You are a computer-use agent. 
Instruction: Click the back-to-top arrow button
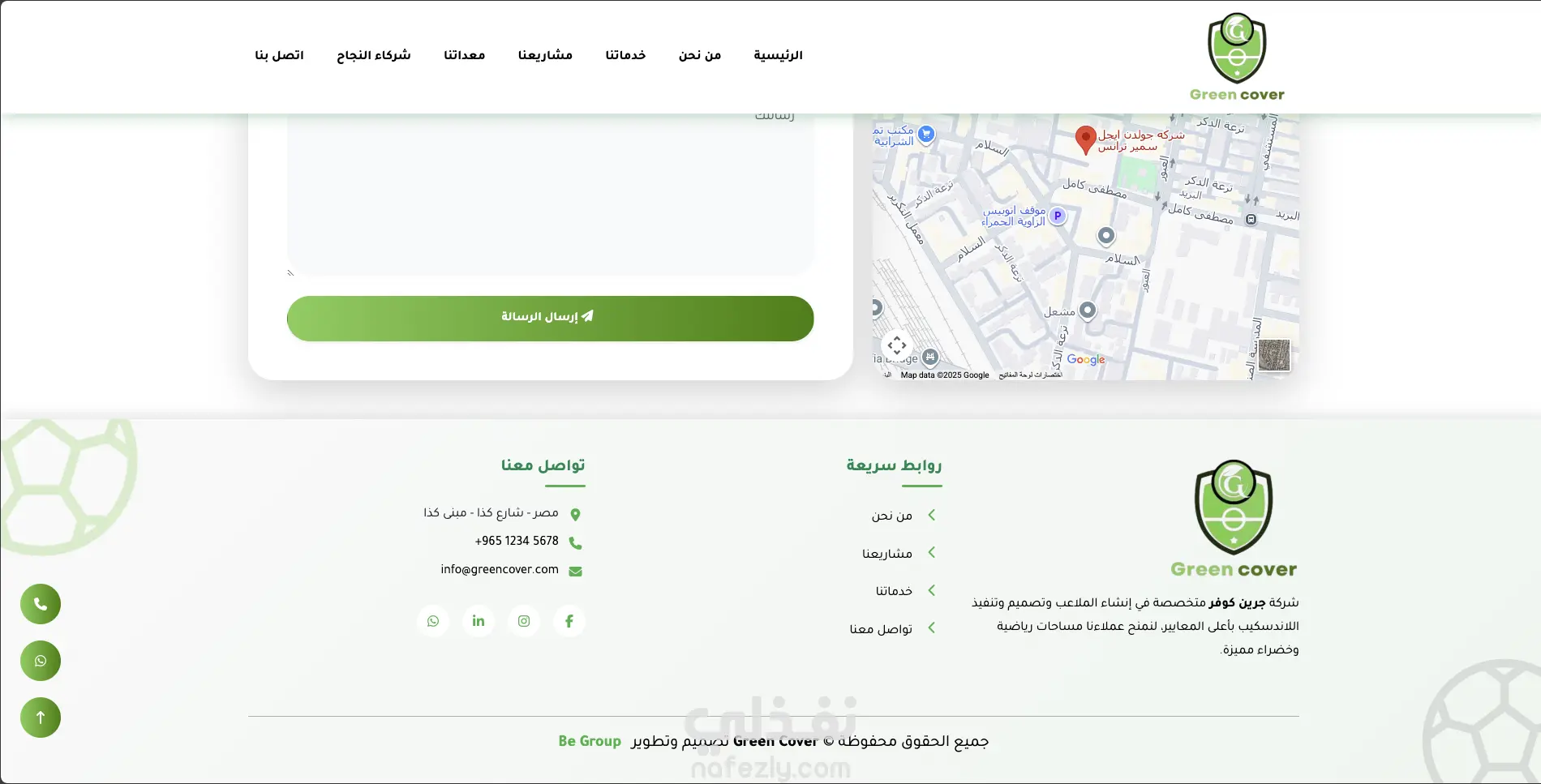41,718
